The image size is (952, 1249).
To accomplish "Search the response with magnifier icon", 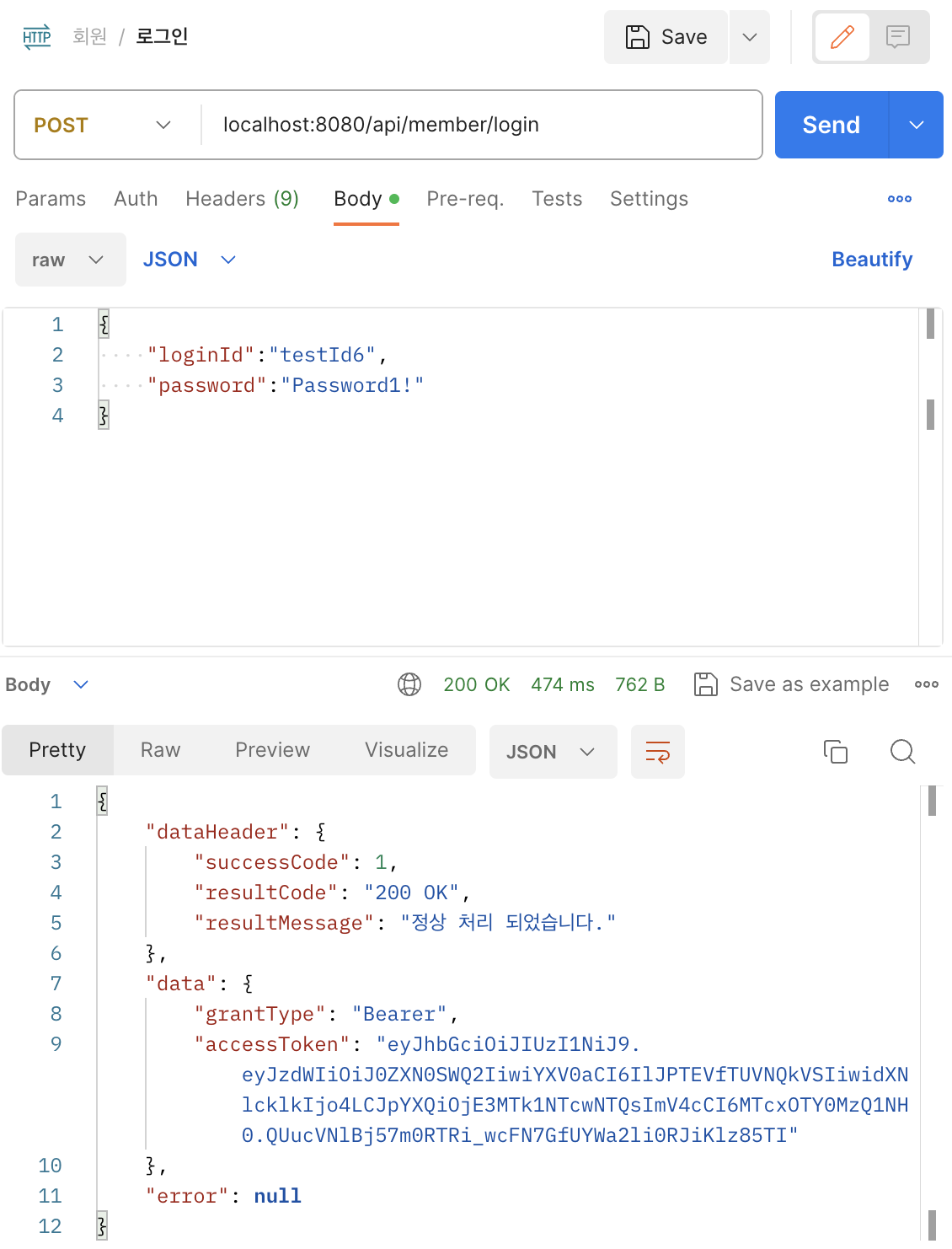I will (x=903, y=751).
